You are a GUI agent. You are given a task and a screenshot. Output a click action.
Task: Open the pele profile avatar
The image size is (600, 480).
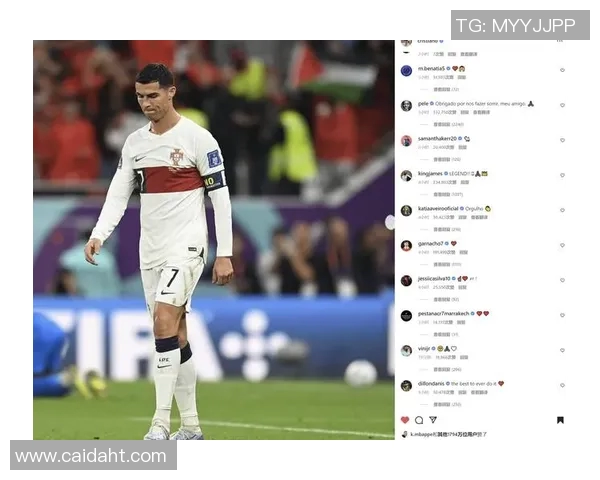[406, 106]
